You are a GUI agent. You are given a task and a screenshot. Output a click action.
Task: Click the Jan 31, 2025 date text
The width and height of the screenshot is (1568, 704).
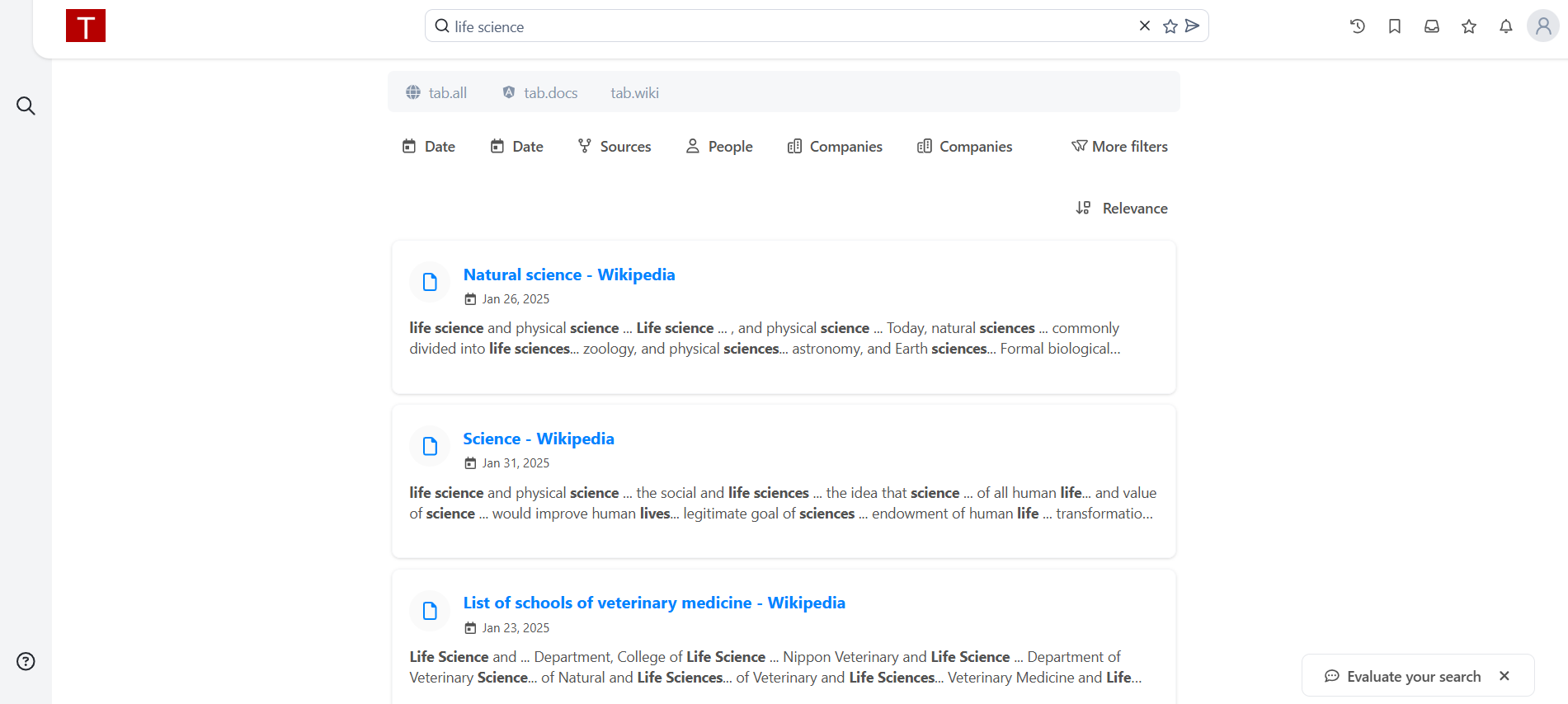[516, 462]
